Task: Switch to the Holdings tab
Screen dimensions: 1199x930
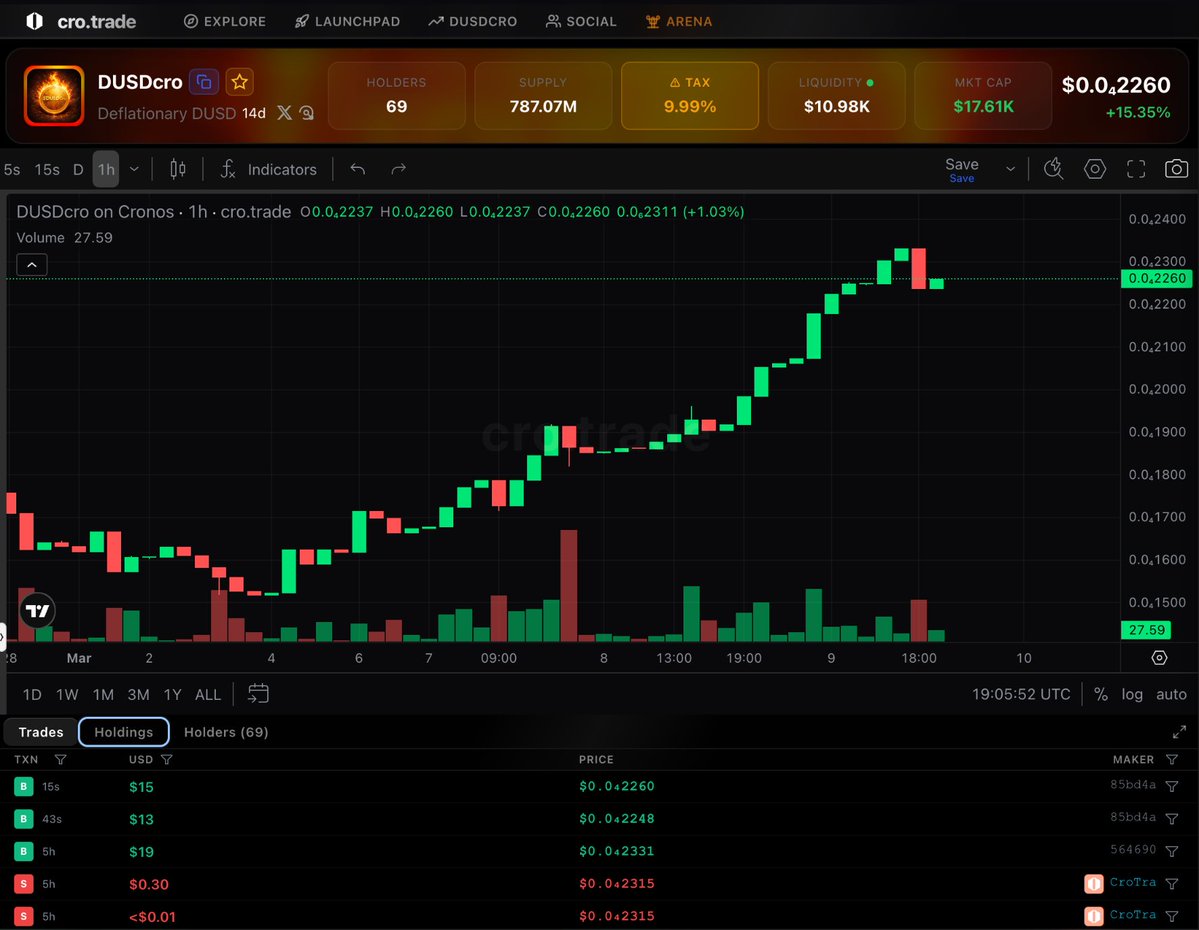Action: pyautogui.click(x=124, y=732)
